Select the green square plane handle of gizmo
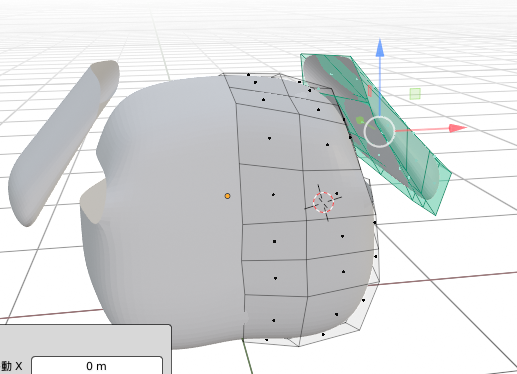The width and height of the screenshot is (517, 374). [415, 94]
